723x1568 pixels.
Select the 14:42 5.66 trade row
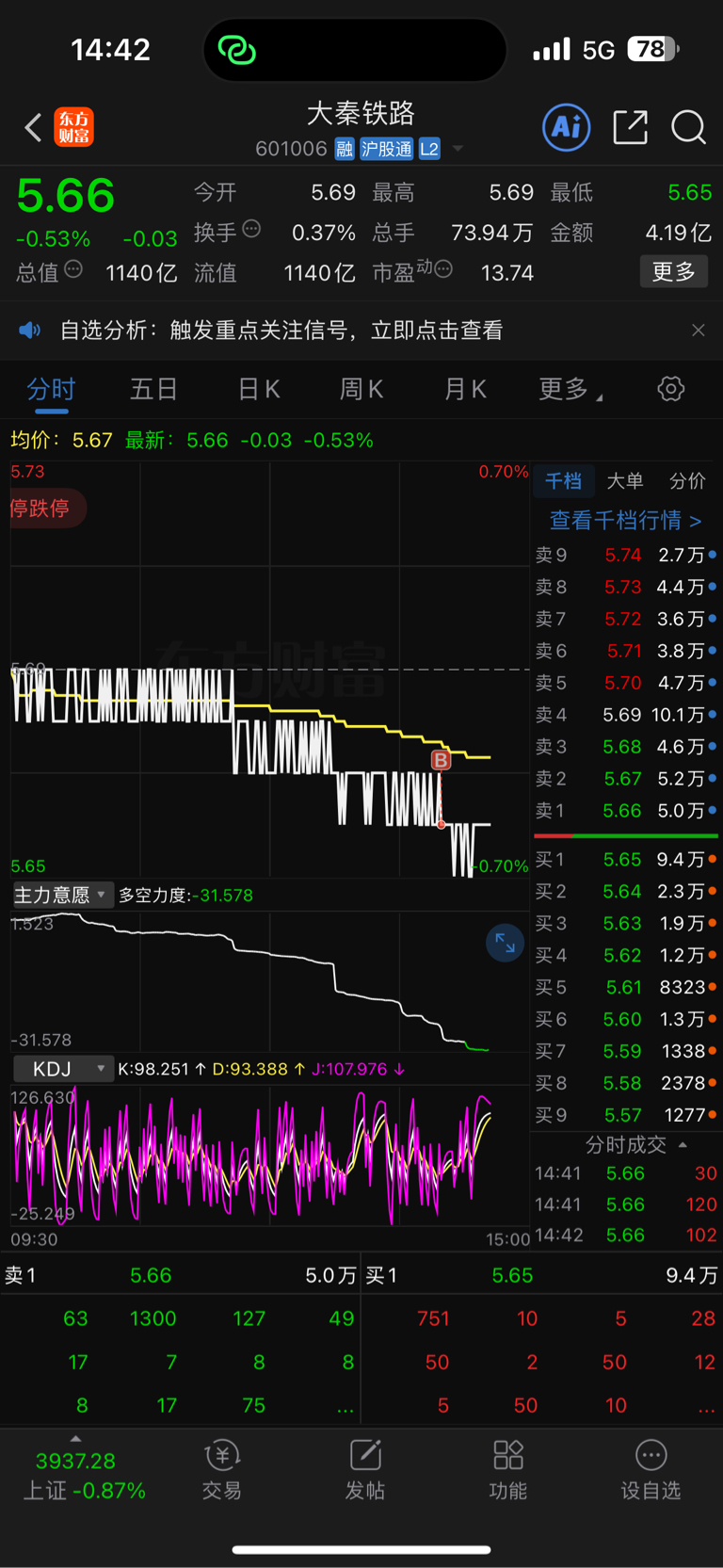pyautogui.click(x=626, y=1235)
